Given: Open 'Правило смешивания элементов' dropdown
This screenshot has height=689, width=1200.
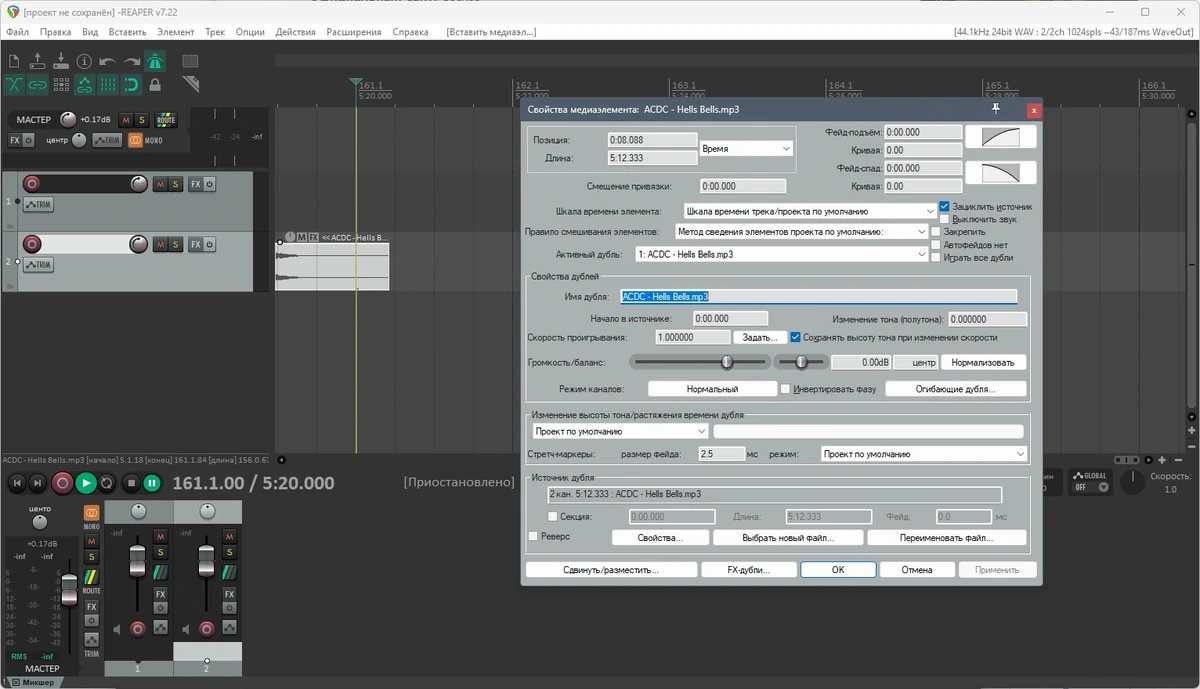Looking at the screenshot, I should (x=801, y=232).
